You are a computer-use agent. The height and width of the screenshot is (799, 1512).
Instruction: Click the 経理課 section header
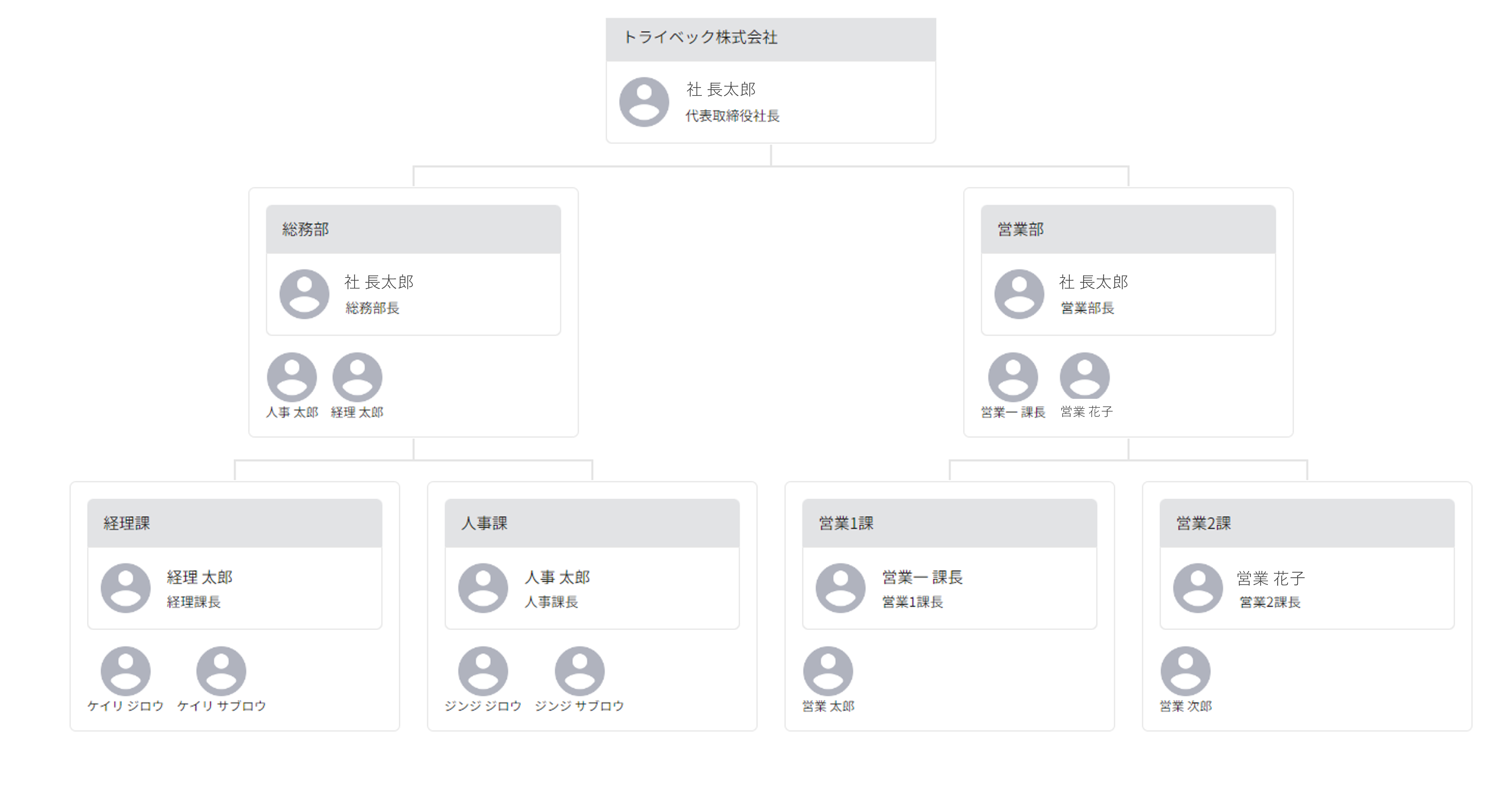coord(234,523)
